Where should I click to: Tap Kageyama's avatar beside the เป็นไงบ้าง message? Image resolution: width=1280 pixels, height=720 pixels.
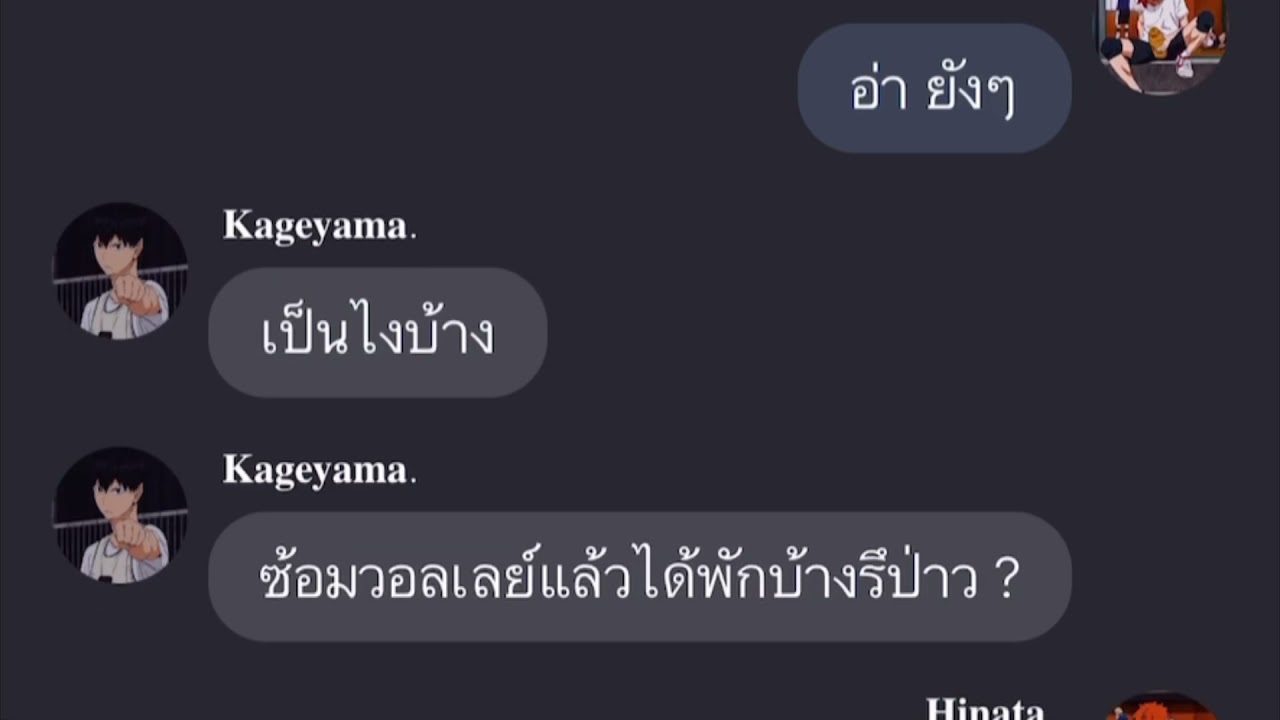[120, 271]
